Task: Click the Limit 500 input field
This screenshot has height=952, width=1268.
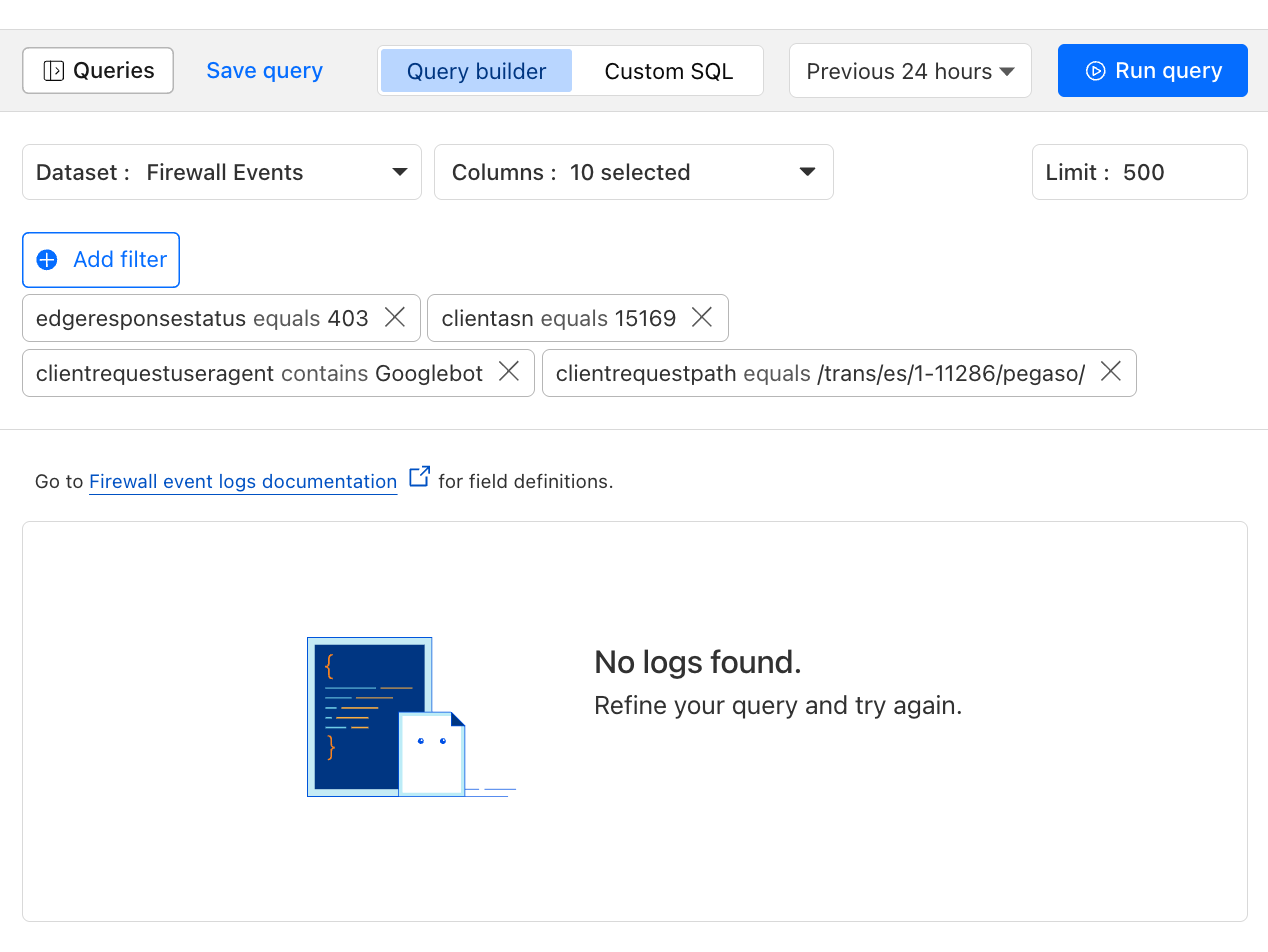Action: [1140, 172]
